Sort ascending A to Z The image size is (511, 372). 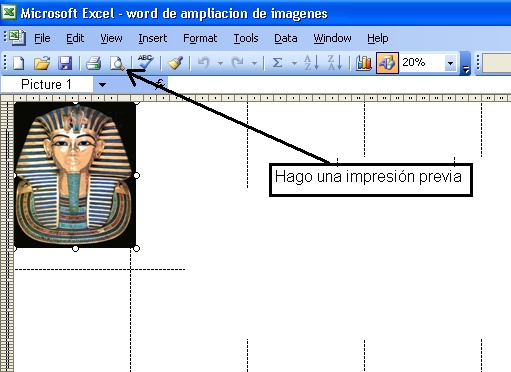pos(311,62)
